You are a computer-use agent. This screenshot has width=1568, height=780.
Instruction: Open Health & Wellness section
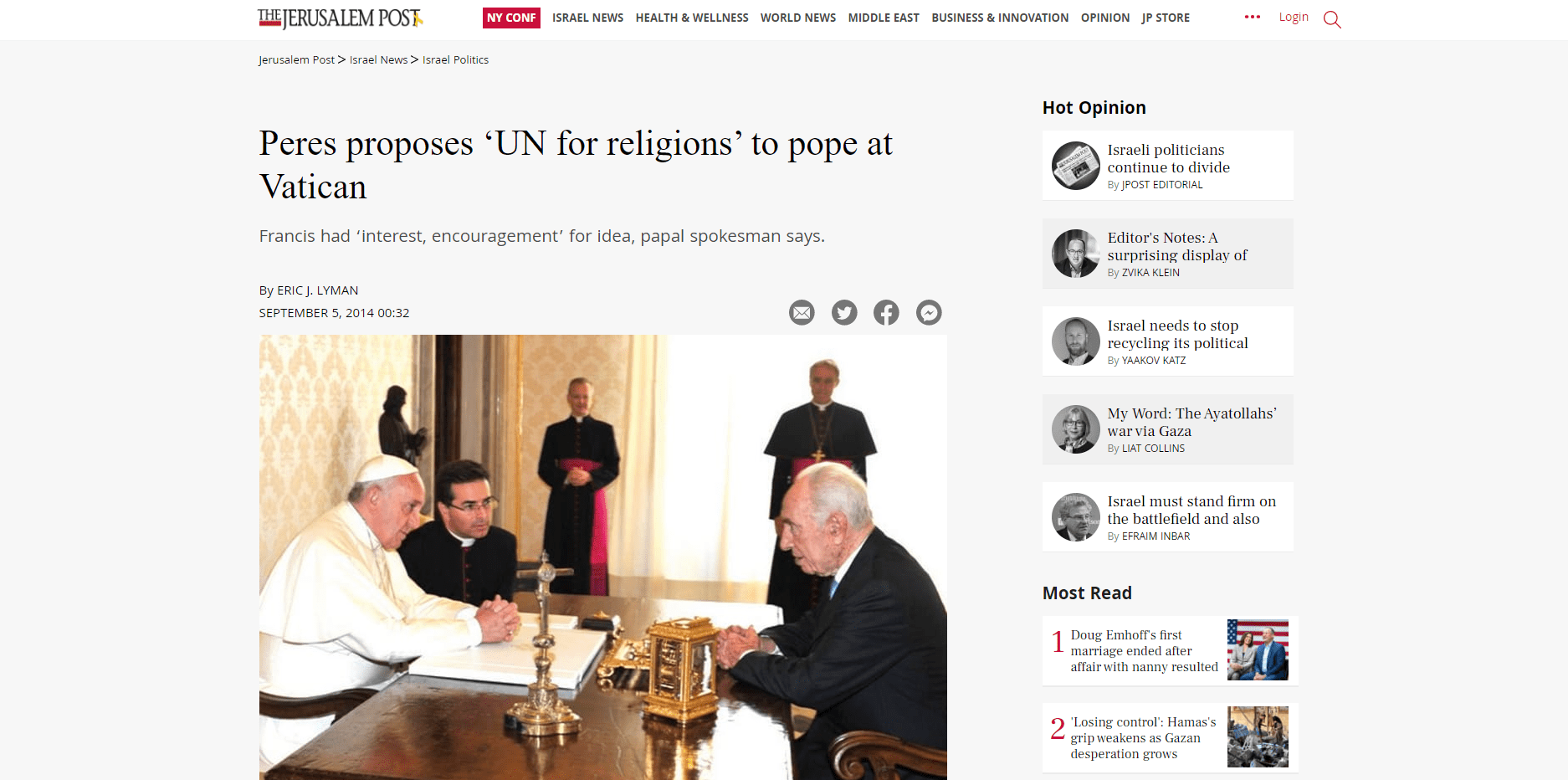(692, 18)
